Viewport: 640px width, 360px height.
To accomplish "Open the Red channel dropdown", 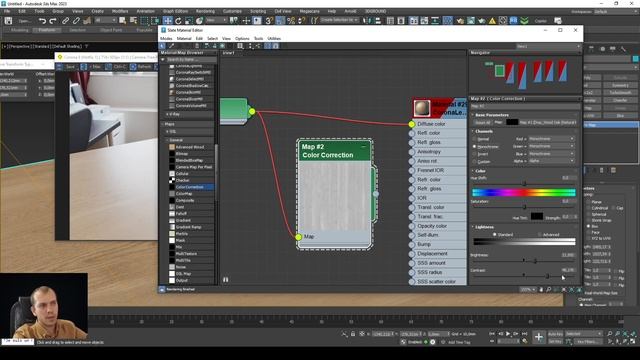I will tap(551, 139).
